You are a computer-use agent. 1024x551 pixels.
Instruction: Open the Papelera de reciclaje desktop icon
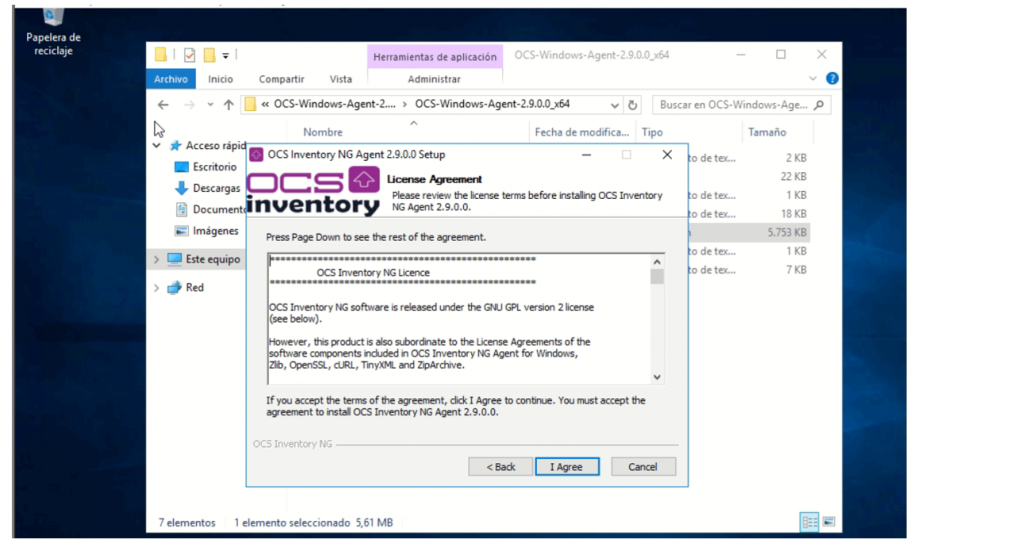click(54, 33)
